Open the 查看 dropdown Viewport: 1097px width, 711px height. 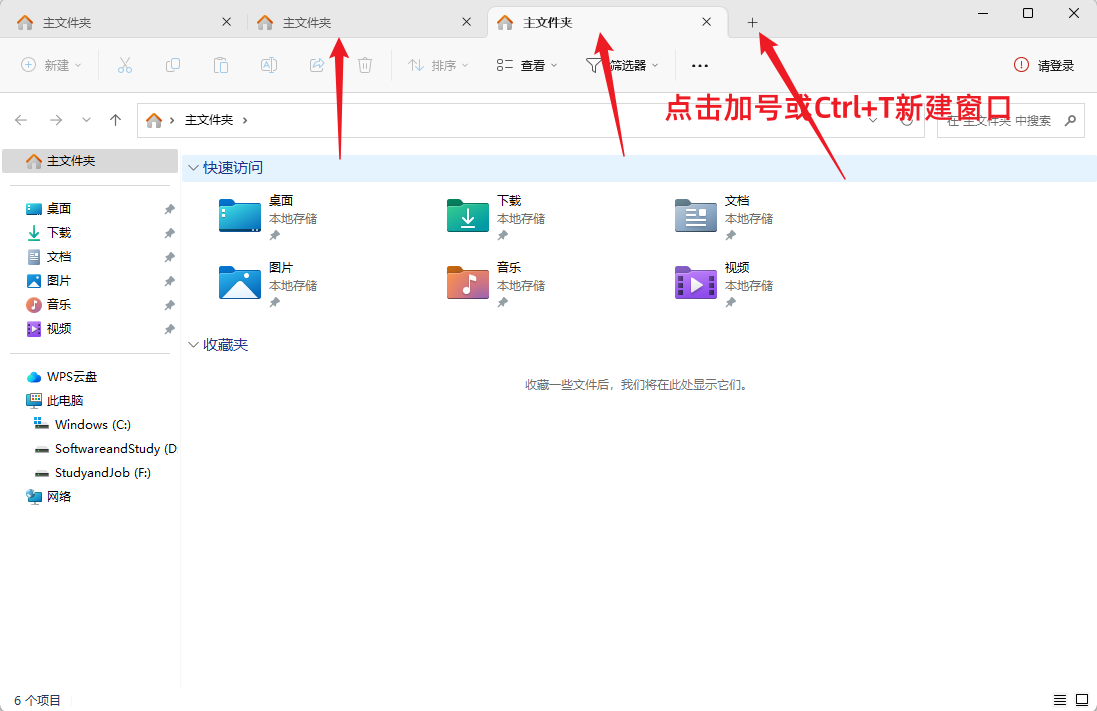coord(526,65)
